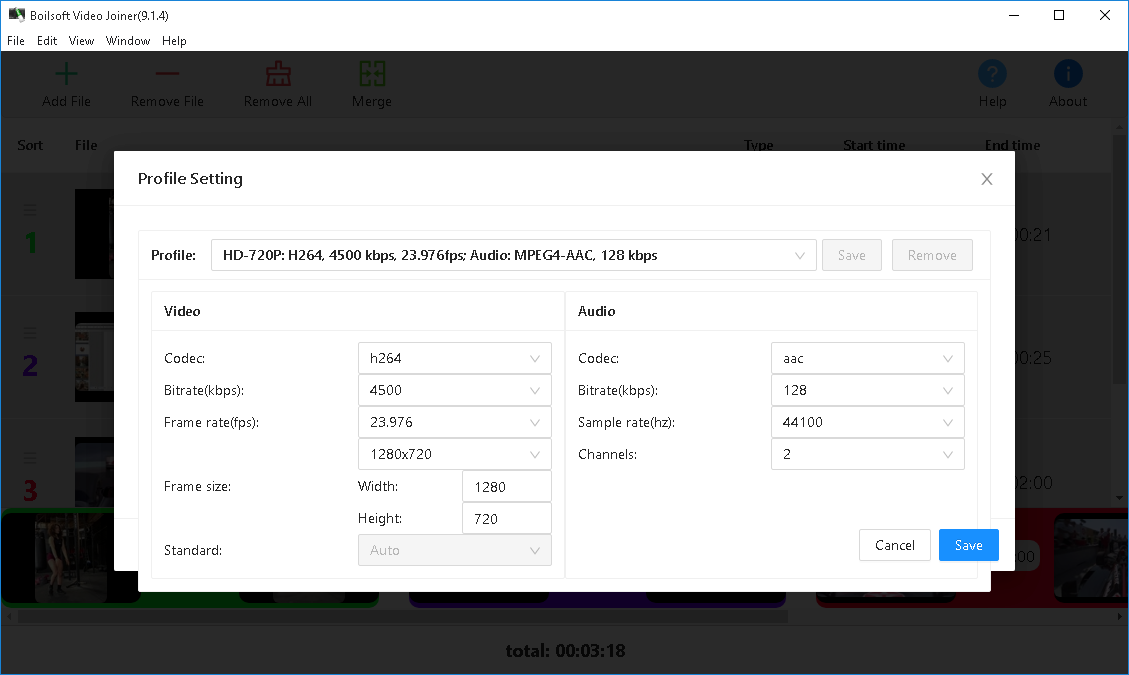Image resolution: width=1129 pixels, height=675 pixels.
Task: Open the File menu
Action: pyautogui.click(x=16, y=41)
